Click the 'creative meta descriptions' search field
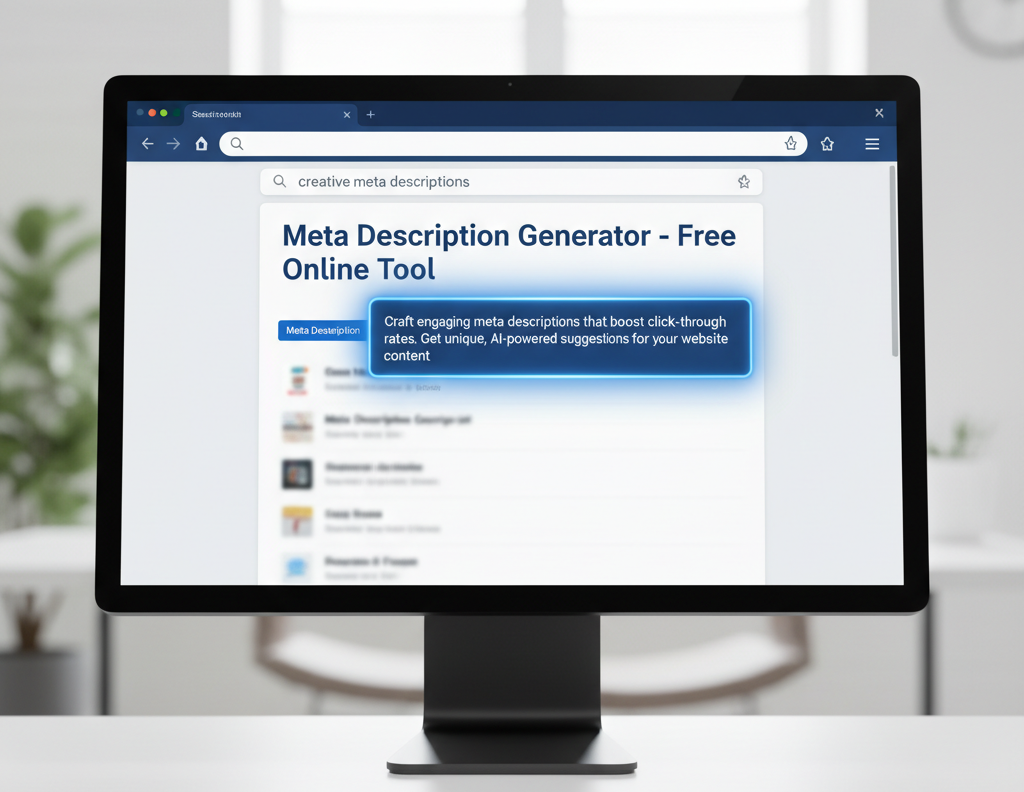 500,182
